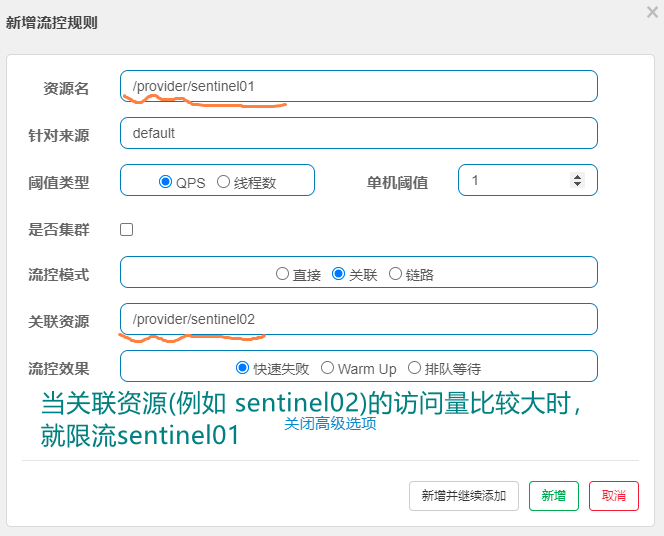The width and height of the screenshot is (664, 536).
Task: Click the 流控效果 field label
Action: click(x=58, y=368)
